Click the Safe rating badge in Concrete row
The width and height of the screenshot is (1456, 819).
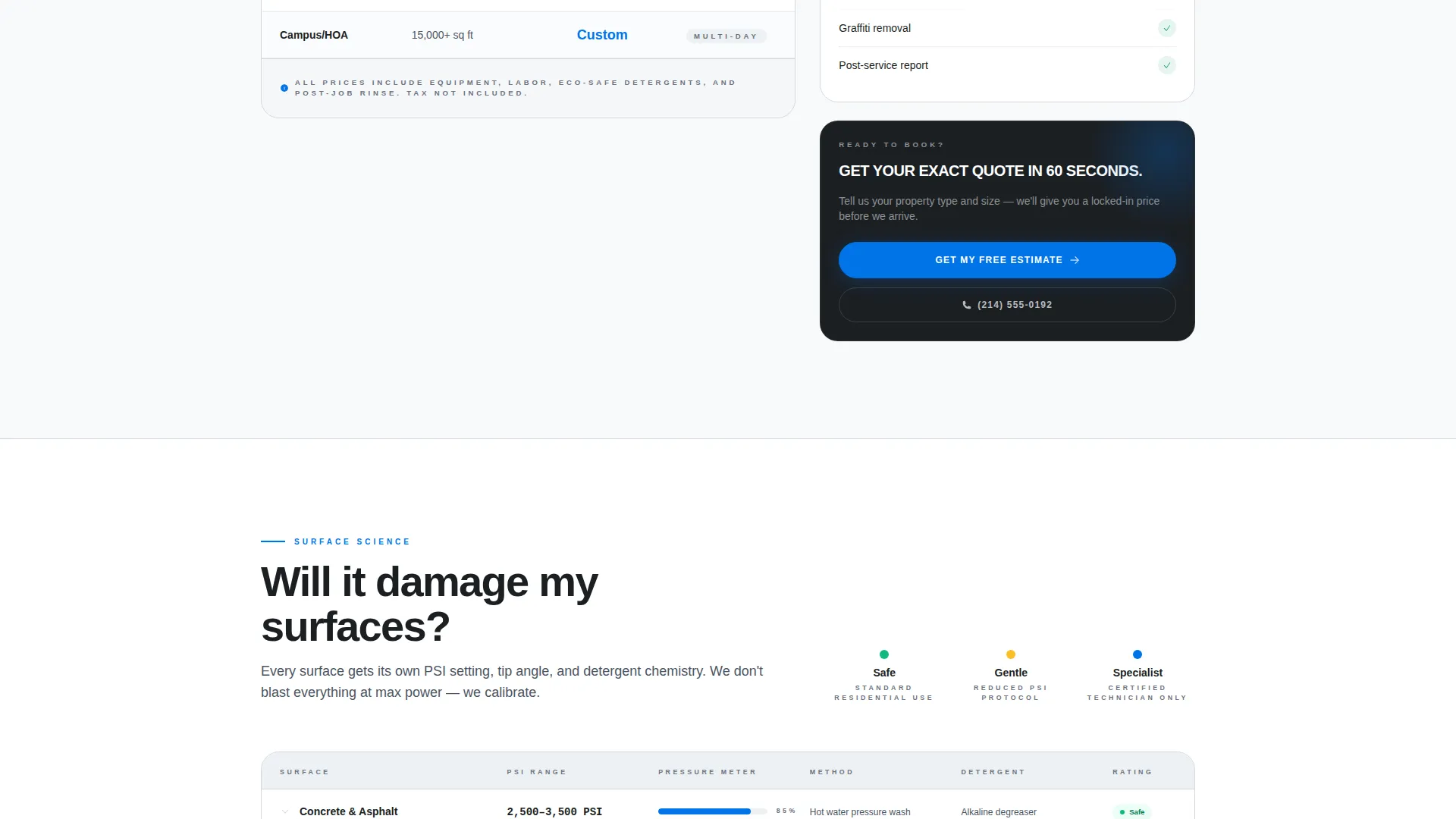[1132, 812]
